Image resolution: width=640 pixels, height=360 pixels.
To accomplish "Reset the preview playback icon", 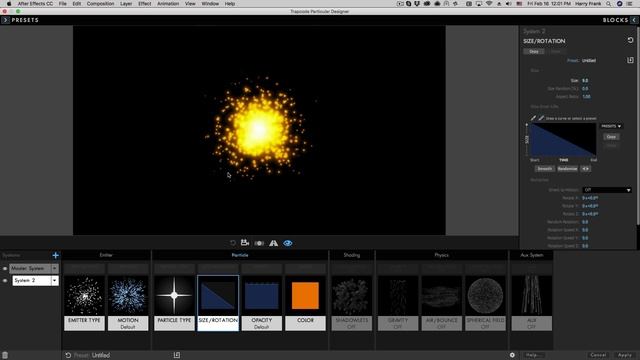I will 233,243.
